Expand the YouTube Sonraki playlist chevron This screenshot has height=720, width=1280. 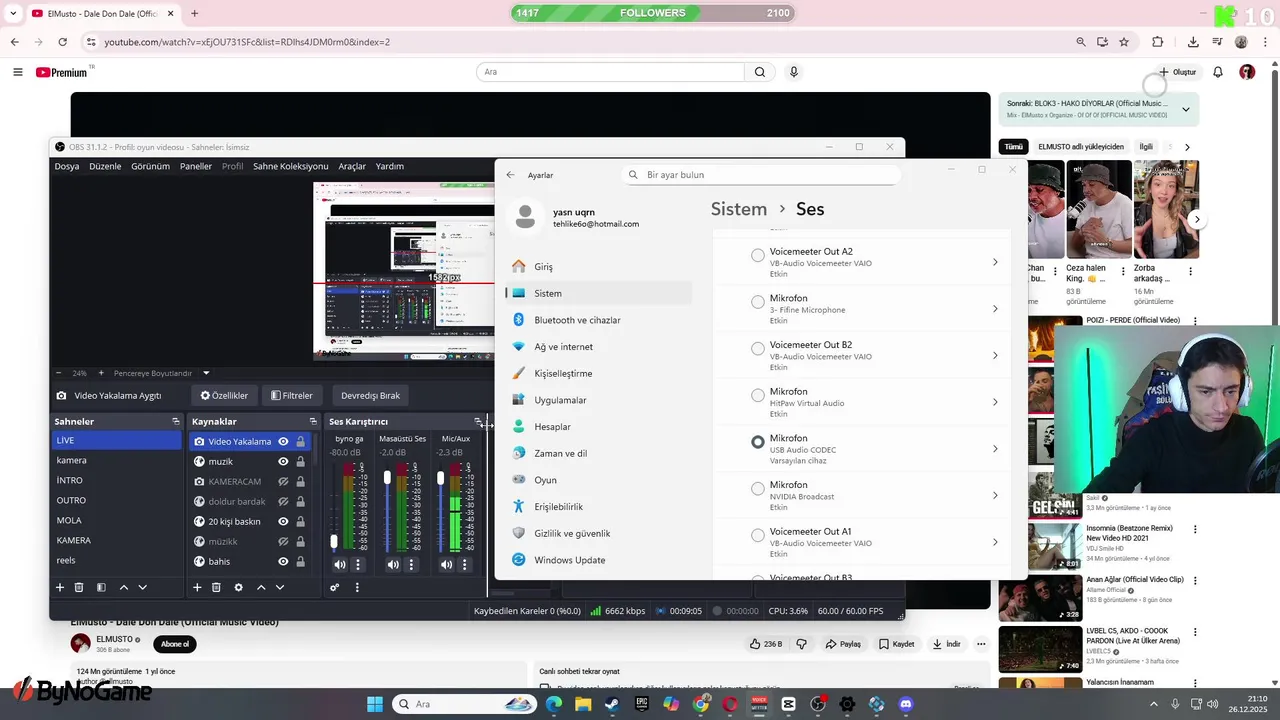pos(1186,109)
